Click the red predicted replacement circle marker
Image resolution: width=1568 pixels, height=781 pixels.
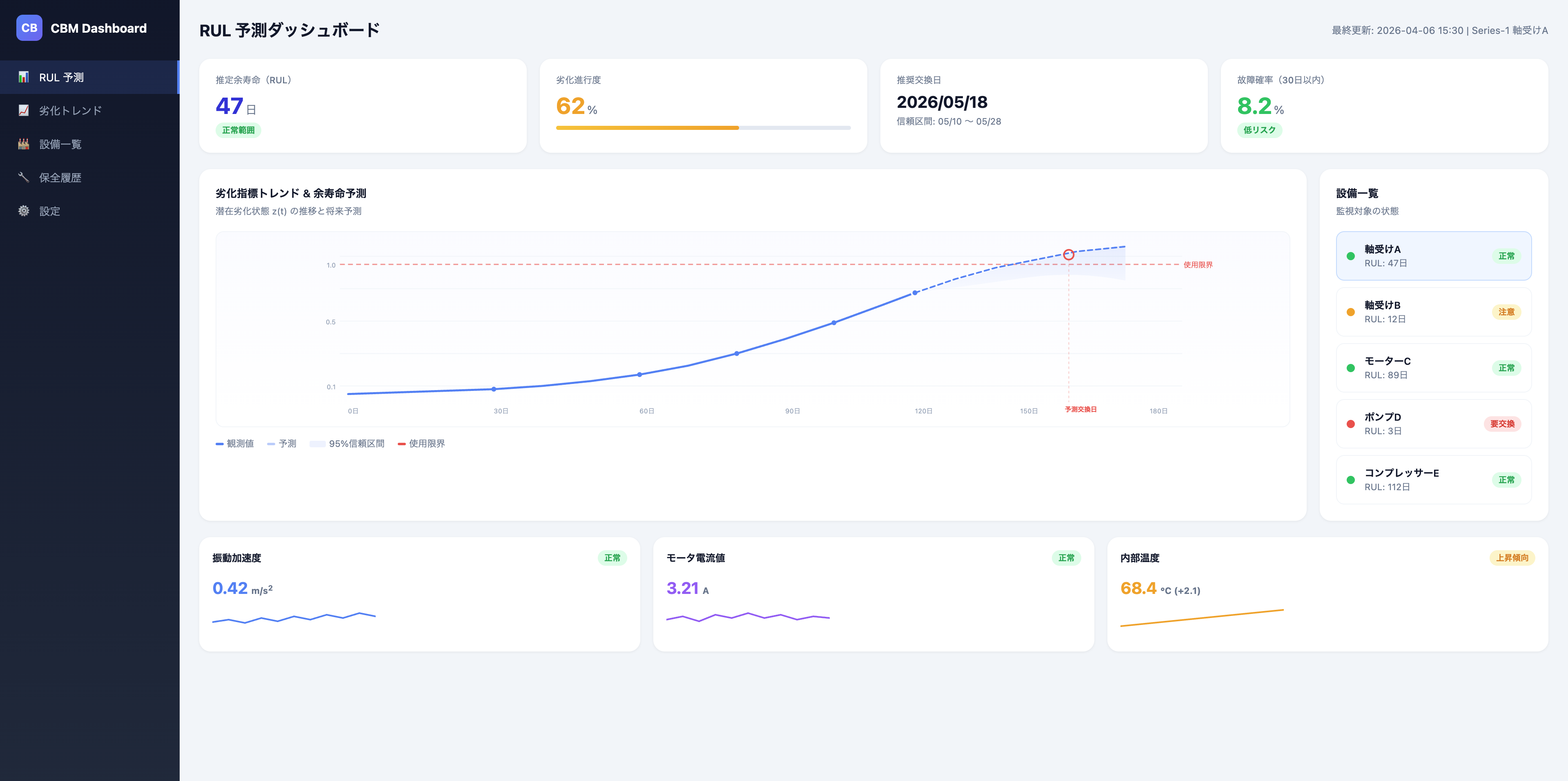coord(1068,254)
